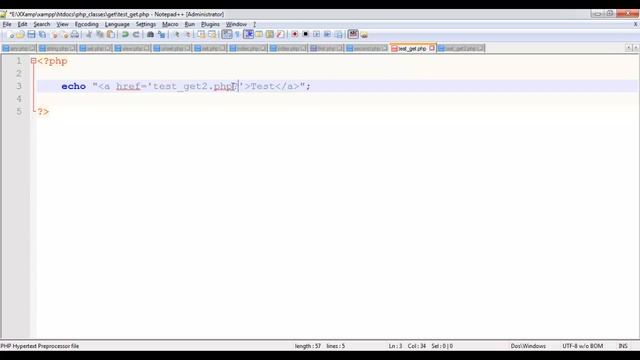
Task: Toggle synchronize vertical scrolling icon
Action: coord(201,35)
